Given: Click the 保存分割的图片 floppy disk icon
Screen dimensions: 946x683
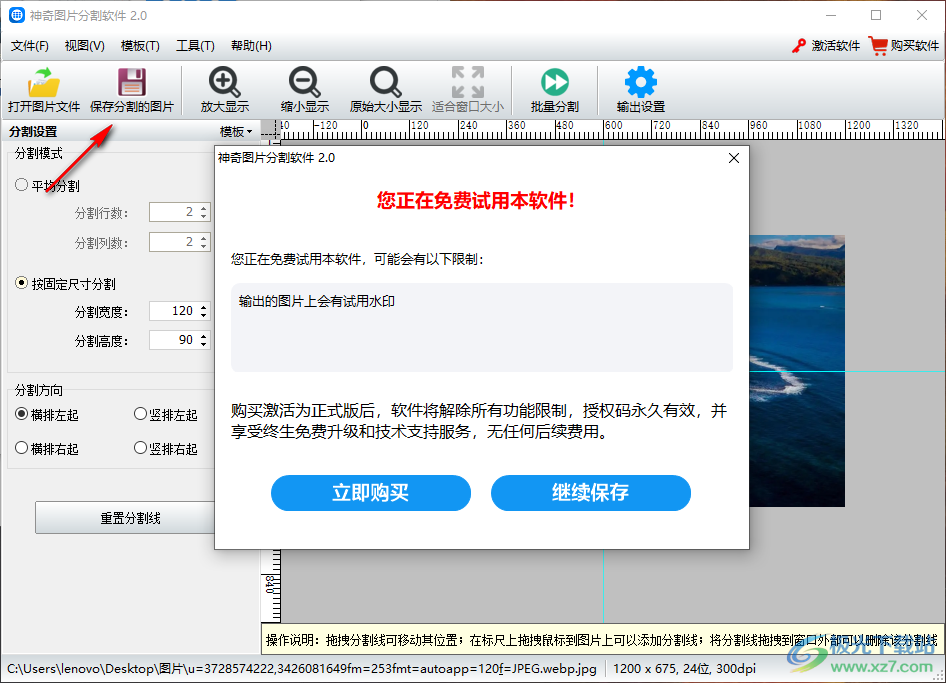Looking at the screenshot, I should tap(132, 83).
